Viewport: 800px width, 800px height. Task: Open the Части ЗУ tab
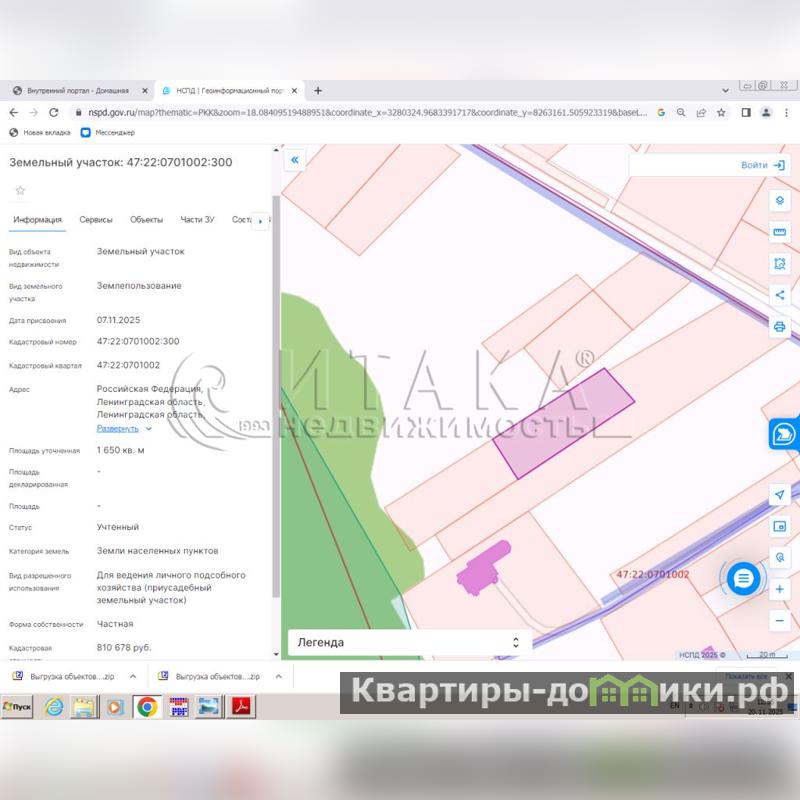(197, 220)
